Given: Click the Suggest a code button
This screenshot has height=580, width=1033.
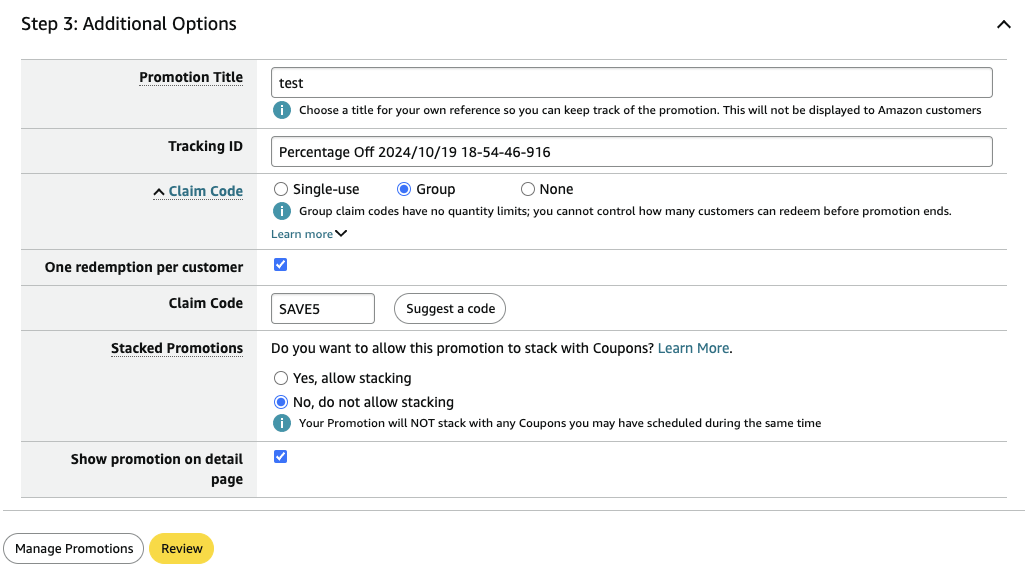Looking at the screenshot, I should (450, 309).
